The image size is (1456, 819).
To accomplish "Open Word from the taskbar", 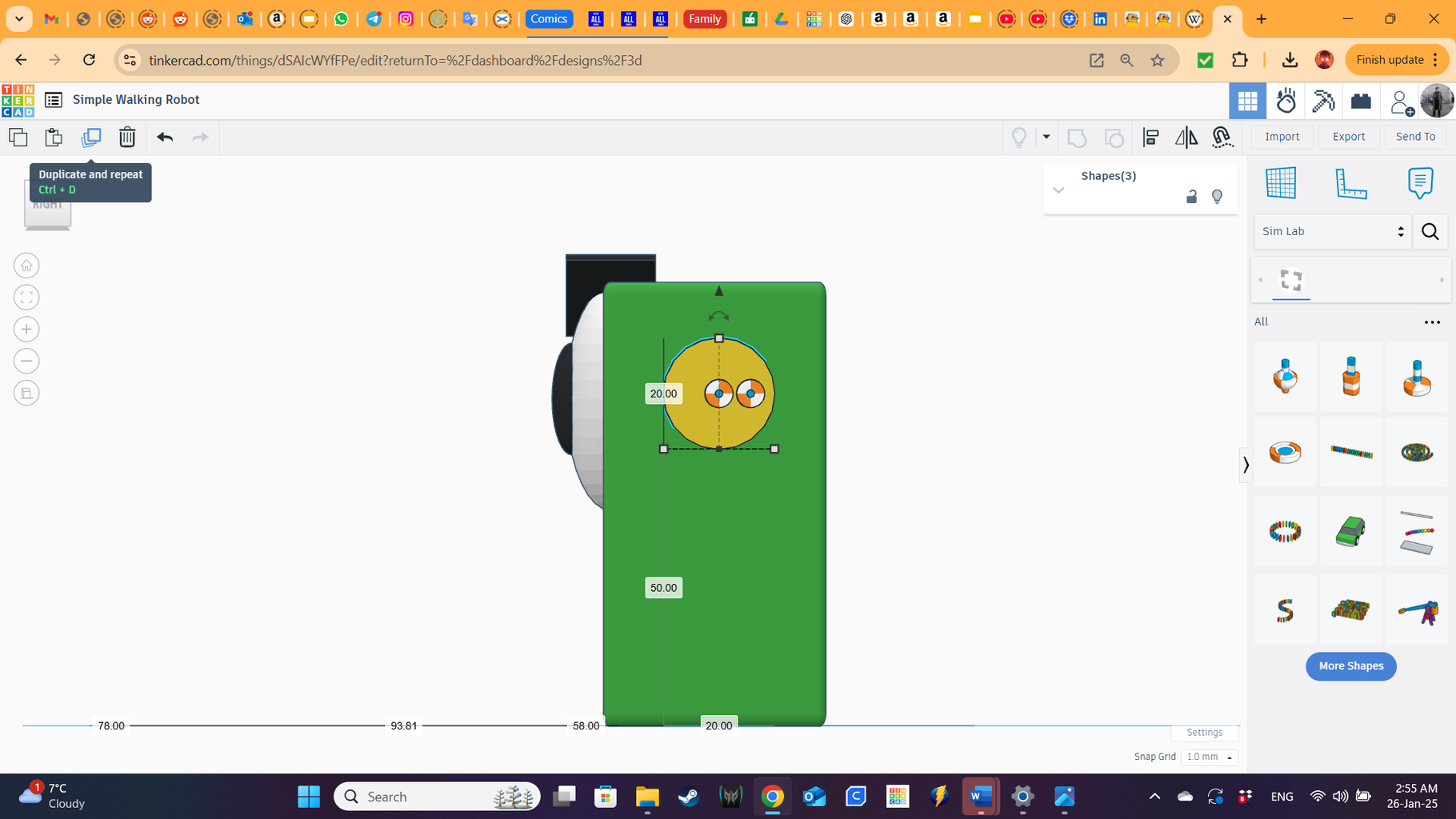I will coord(981,797).
